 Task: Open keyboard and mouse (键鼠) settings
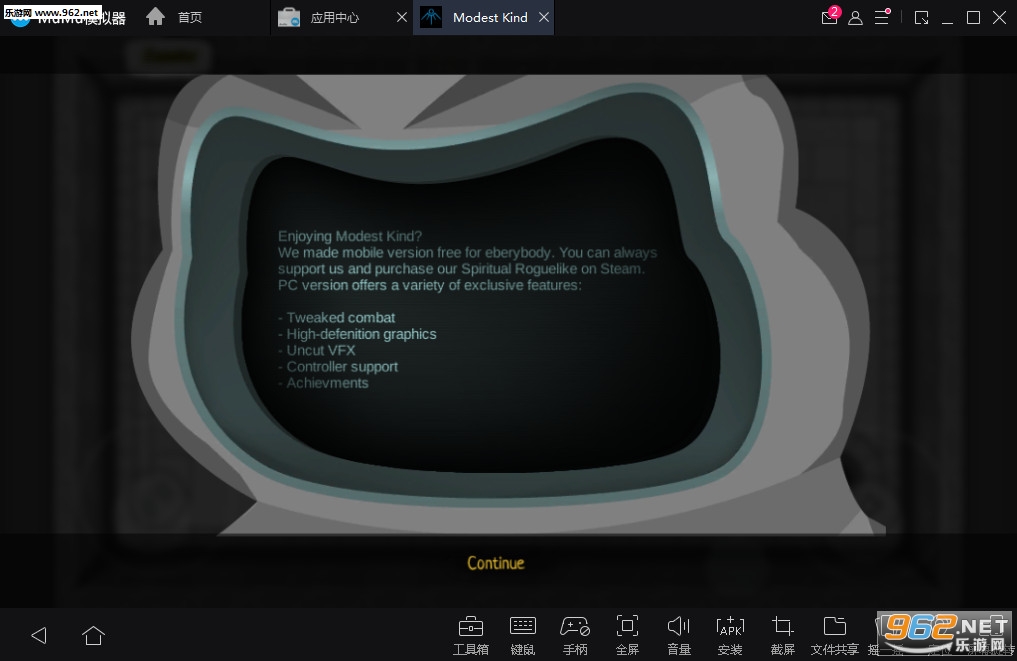click(523, 635)
